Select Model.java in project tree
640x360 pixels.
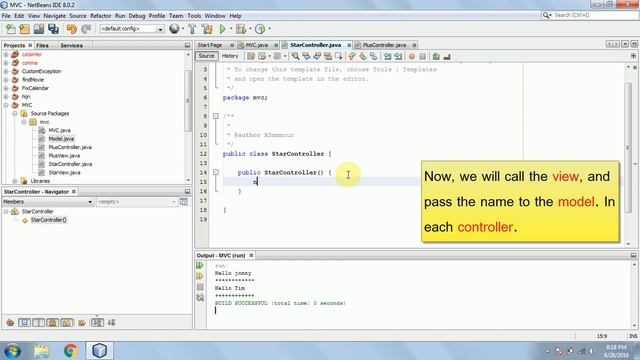61,139
